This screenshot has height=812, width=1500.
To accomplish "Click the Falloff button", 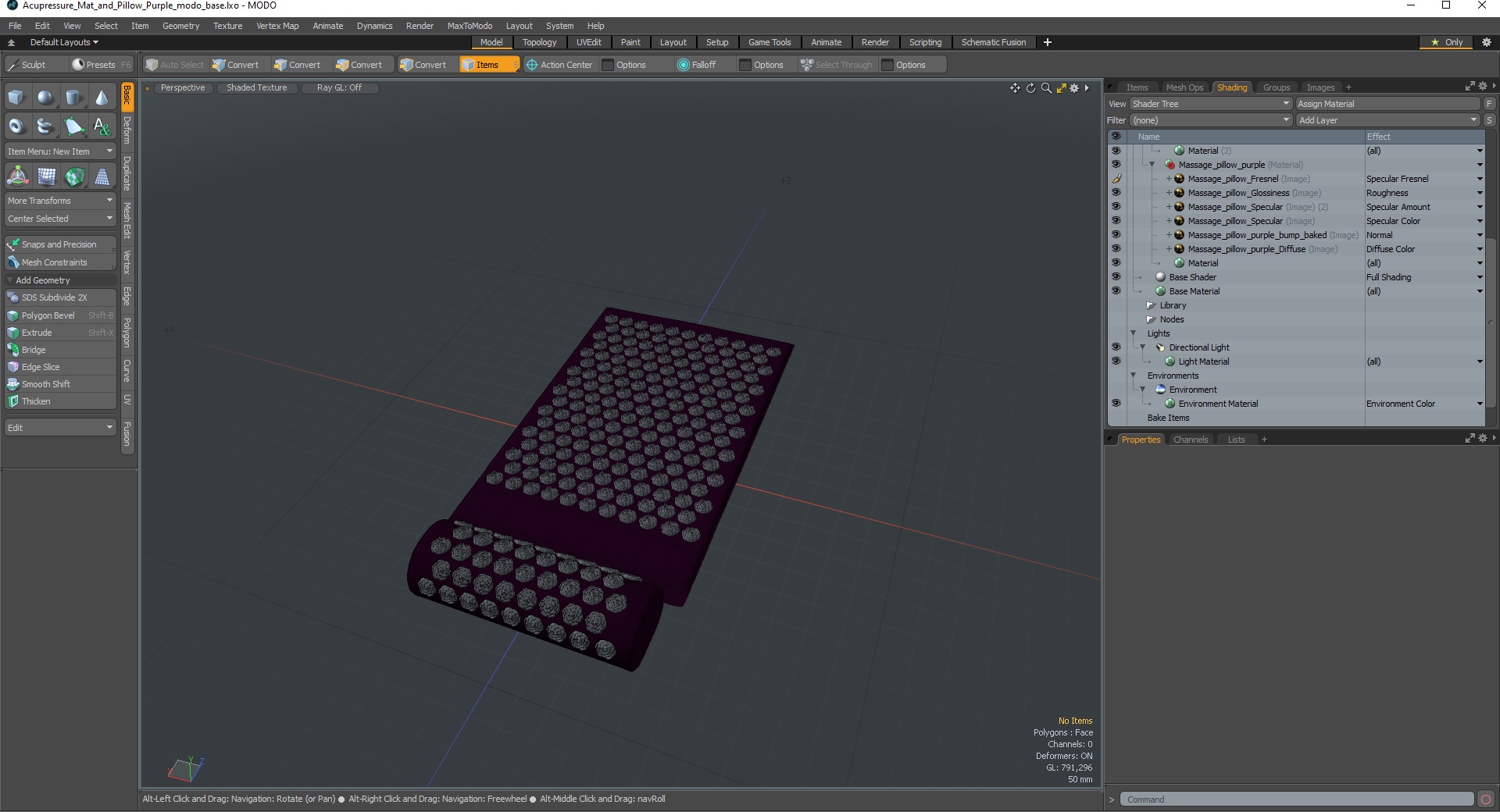I will tap(697, 65).
